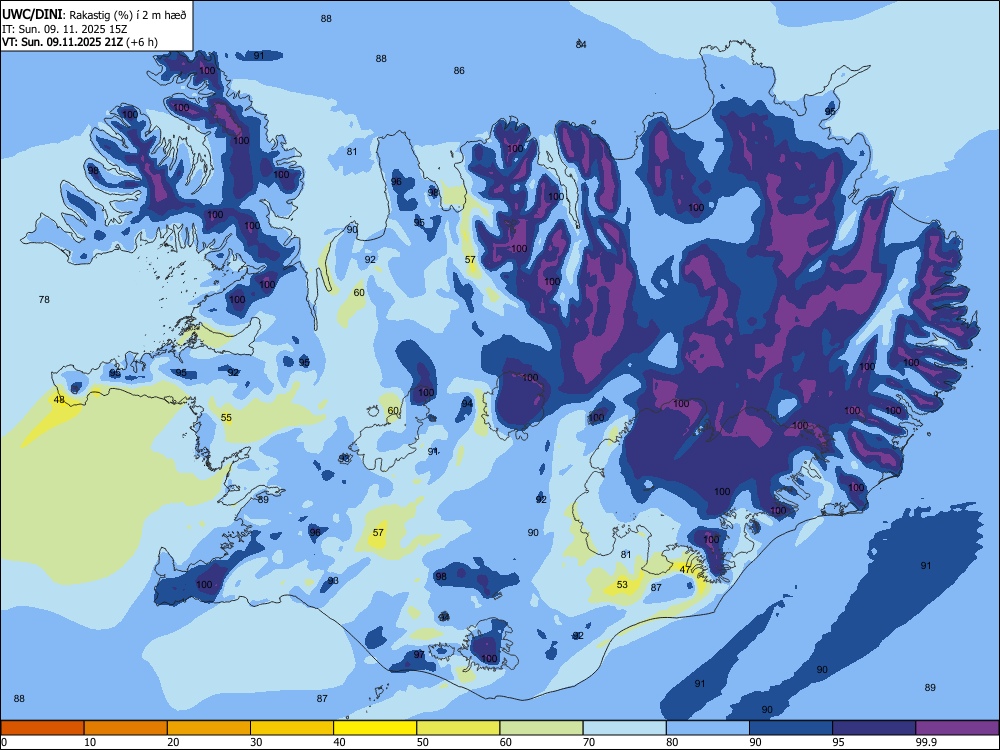The height and width of the screenshot is (750, 1000).
Task: Choose the purple legend swatch above 99.9
Action: 957,728
